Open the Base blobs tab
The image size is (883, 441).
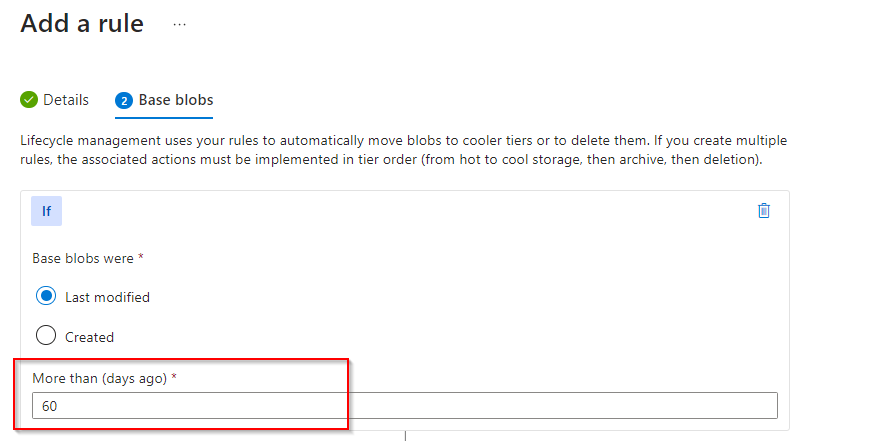pos(175,100)
